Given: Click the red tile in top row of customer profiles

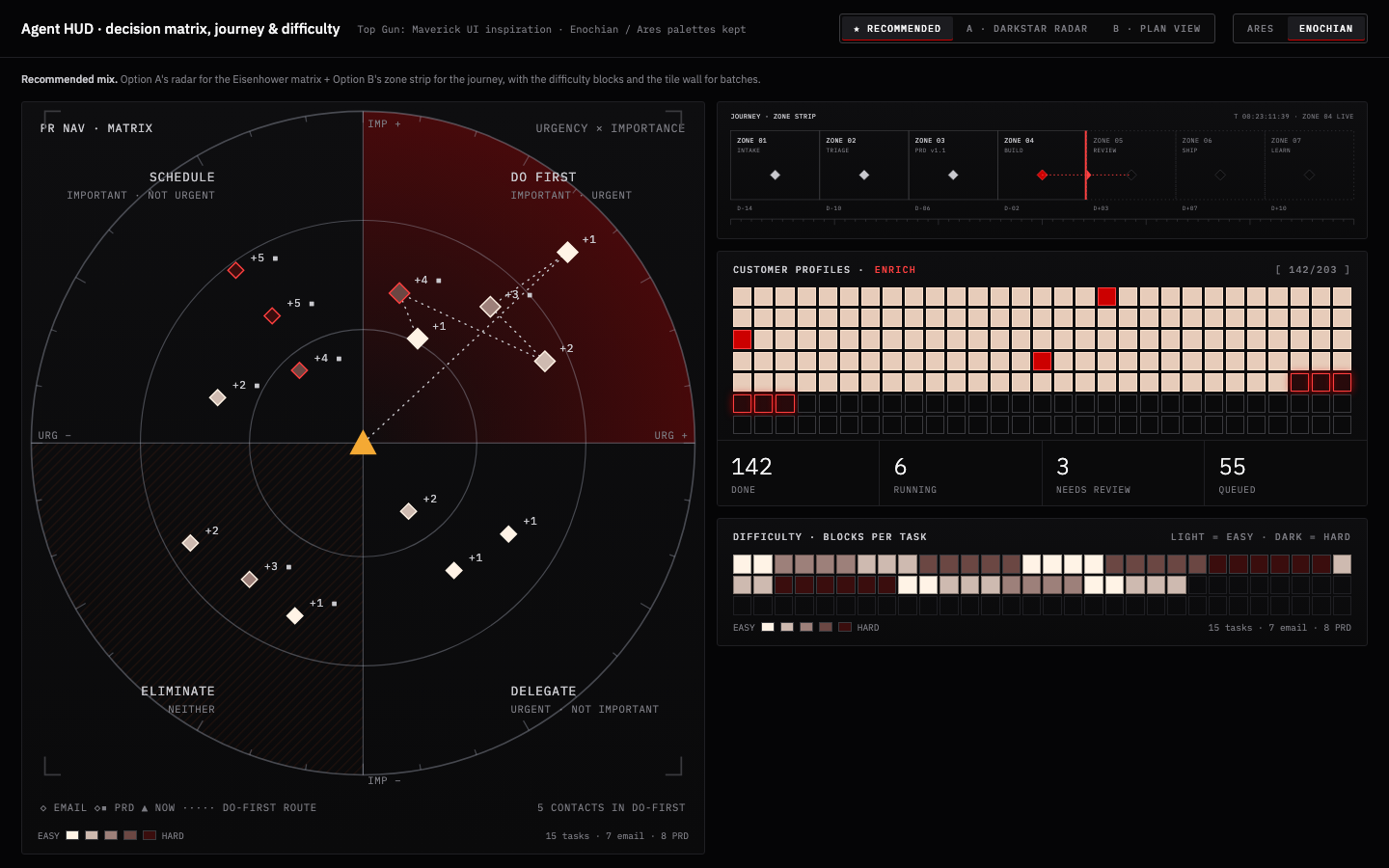Looking at the screenshot, I should point(1106,296).
